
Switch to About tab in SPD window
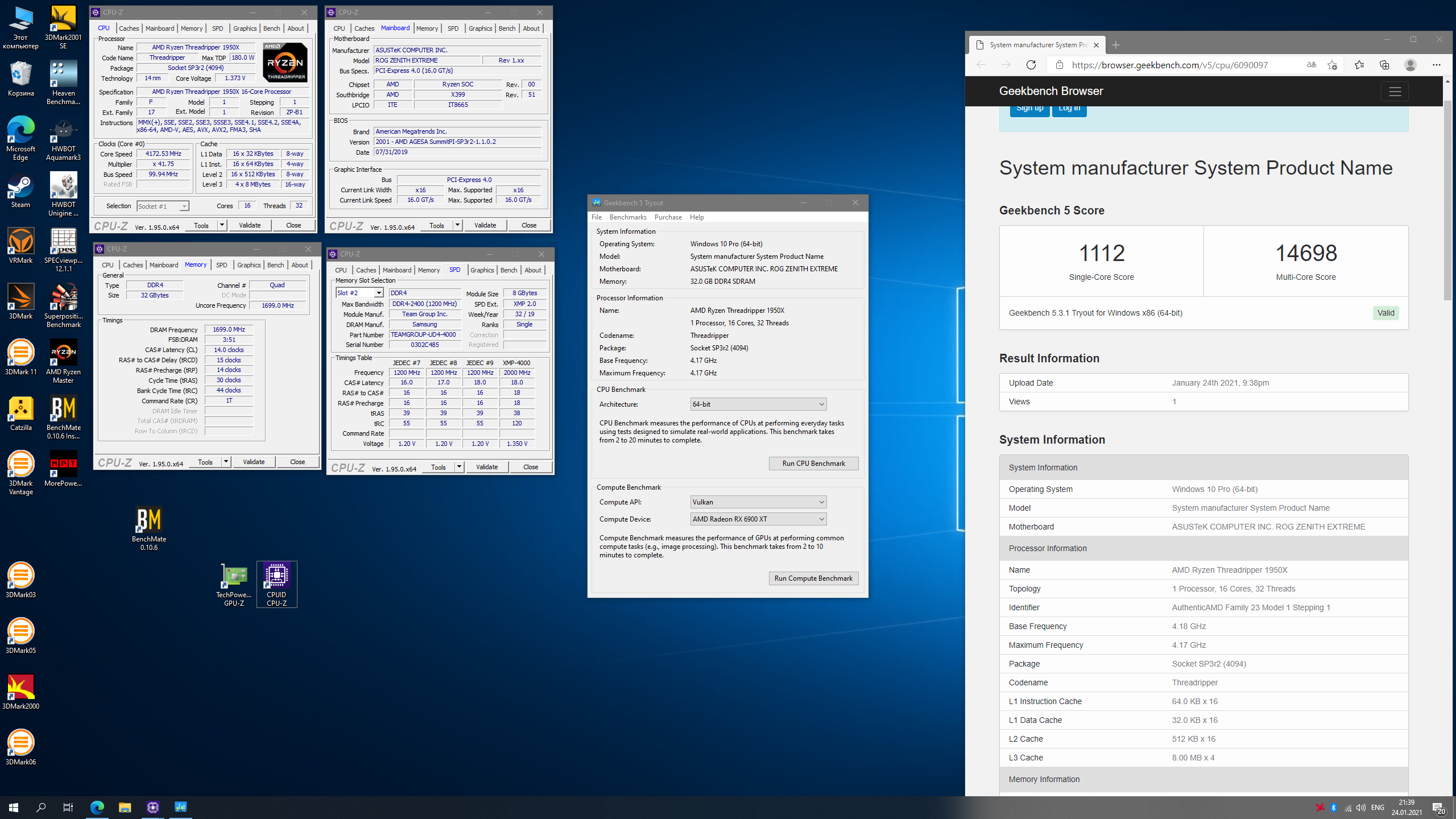point(533,270)
